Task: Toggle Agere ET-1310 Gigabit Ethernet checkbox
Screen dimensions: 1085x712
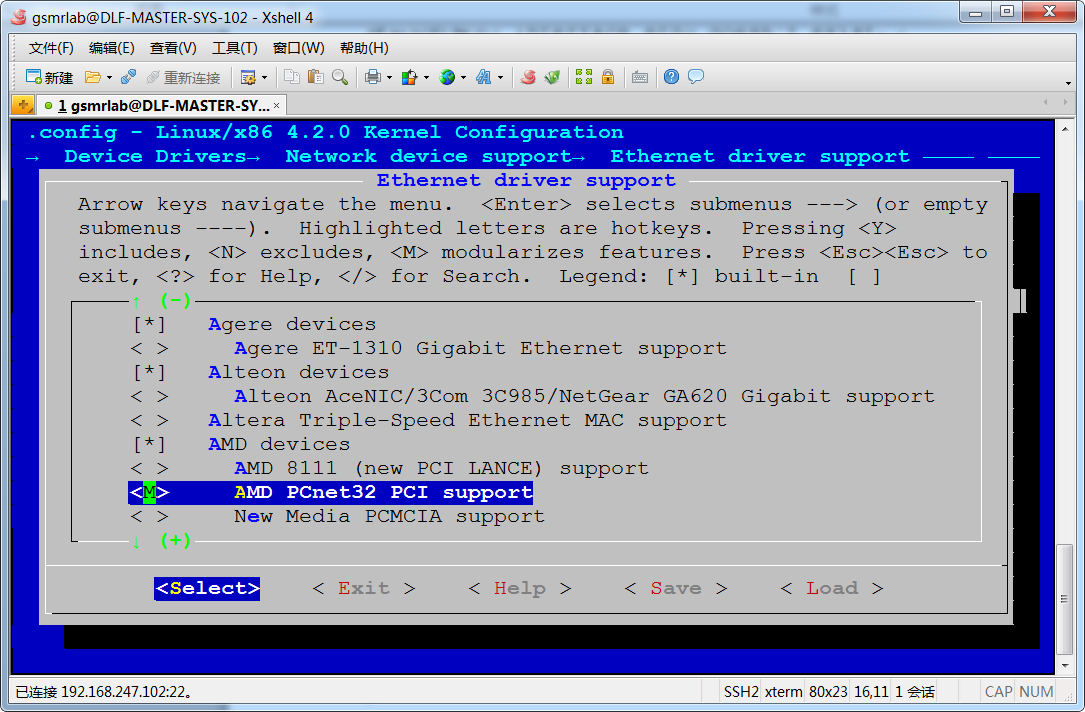Action: 149,349
